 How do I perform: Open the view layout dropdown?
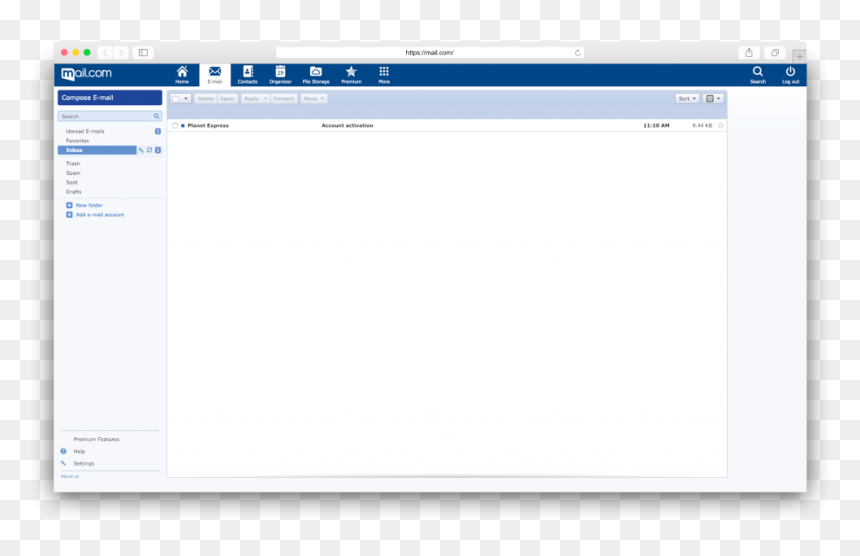pos(713,99)
